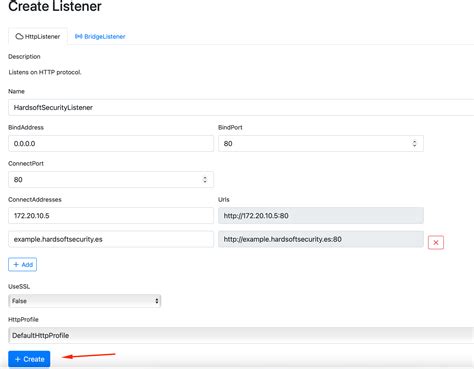
Task: Click the plus icon on Add button
Action: point(16,265)
